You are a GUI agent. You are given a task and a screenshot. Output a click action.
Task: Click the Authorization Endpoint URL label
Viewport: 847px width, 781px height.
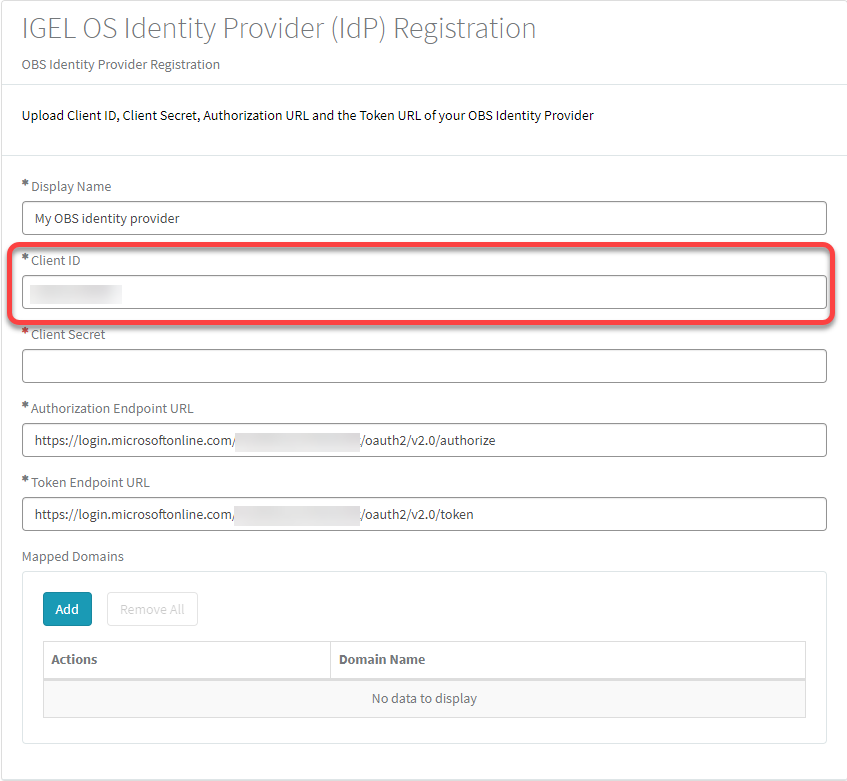pos(112,408)
